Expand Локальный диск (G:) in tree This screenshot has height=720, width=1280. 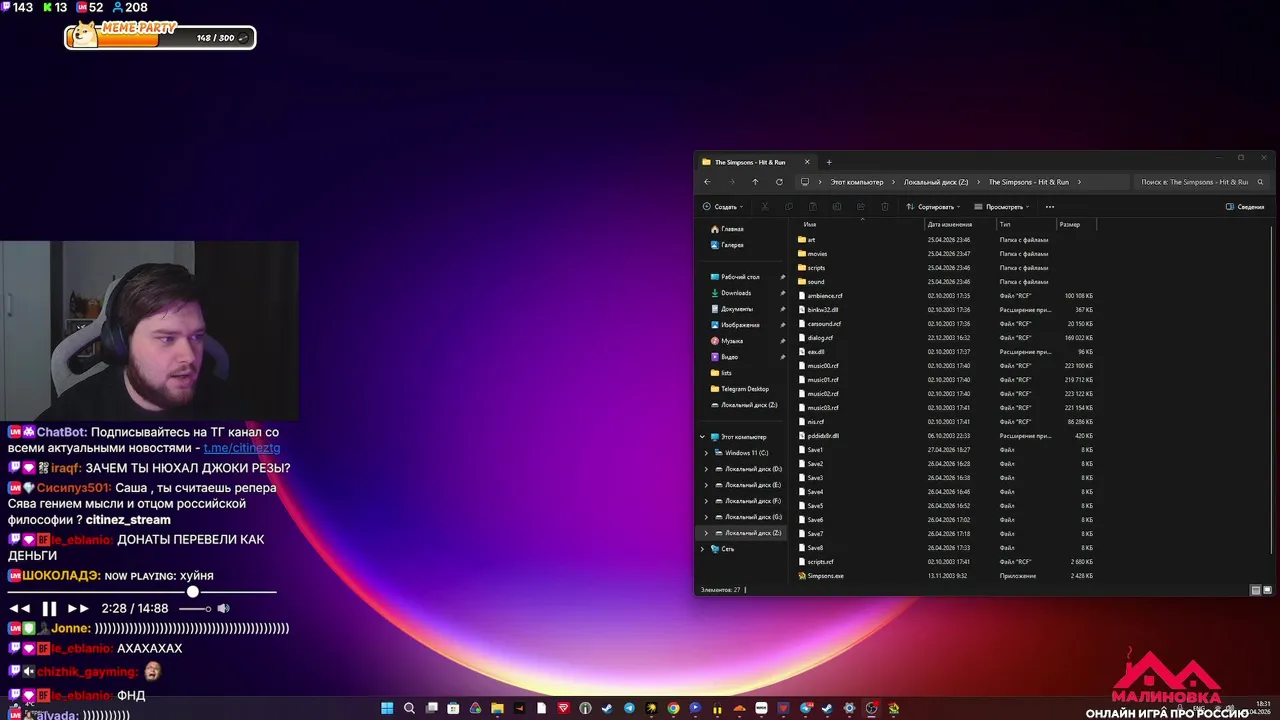(706, 517)
